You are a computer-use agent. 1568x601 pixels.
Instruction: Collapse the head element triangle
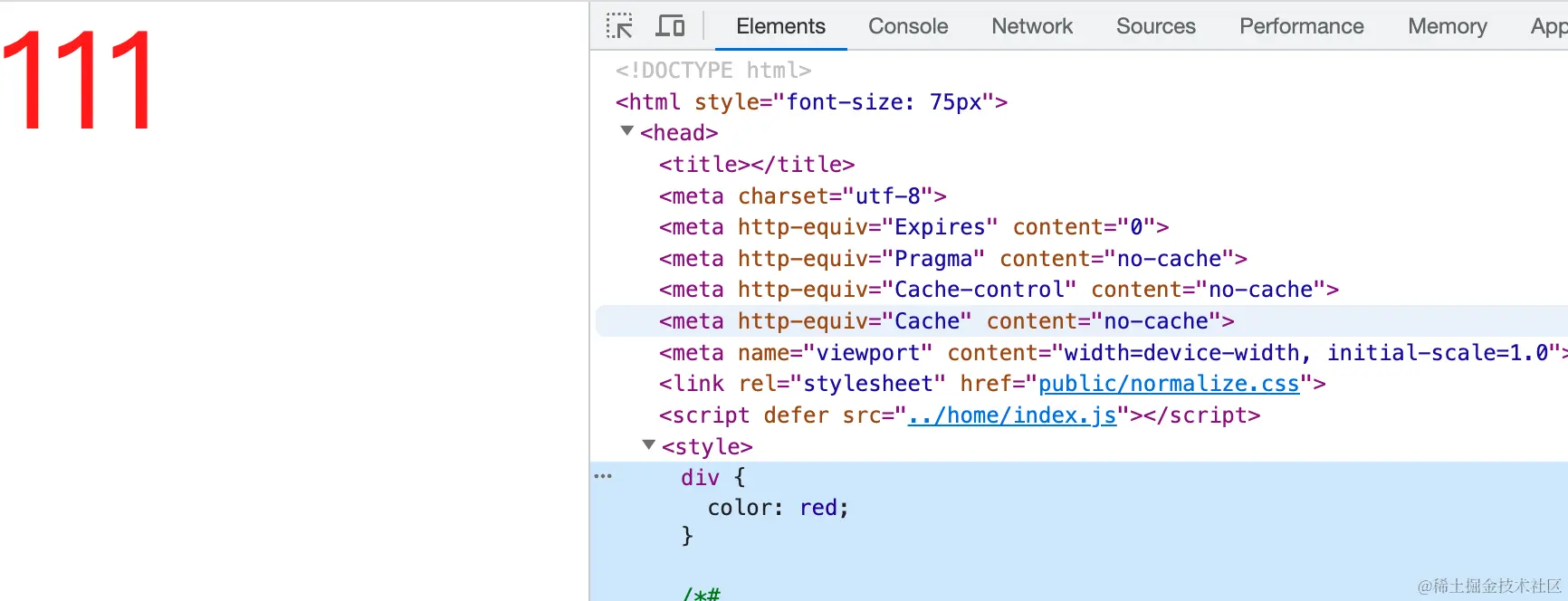pyautogui.click(x=626, y=131)
